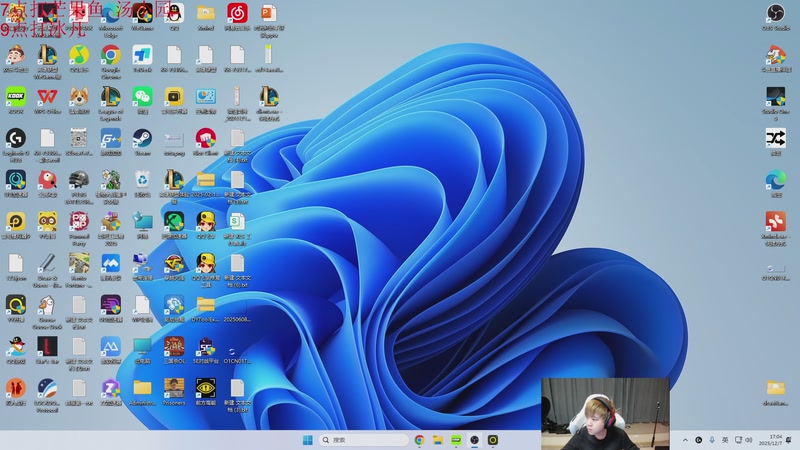Open the blue G+ app icon
This screenshot has height=450, width=800.
[111, 139]
